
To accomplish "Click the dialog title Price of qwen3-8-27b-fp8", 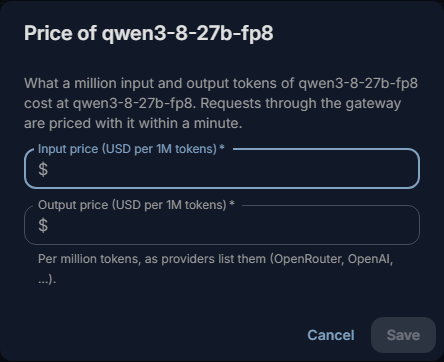I will point(149,33).
